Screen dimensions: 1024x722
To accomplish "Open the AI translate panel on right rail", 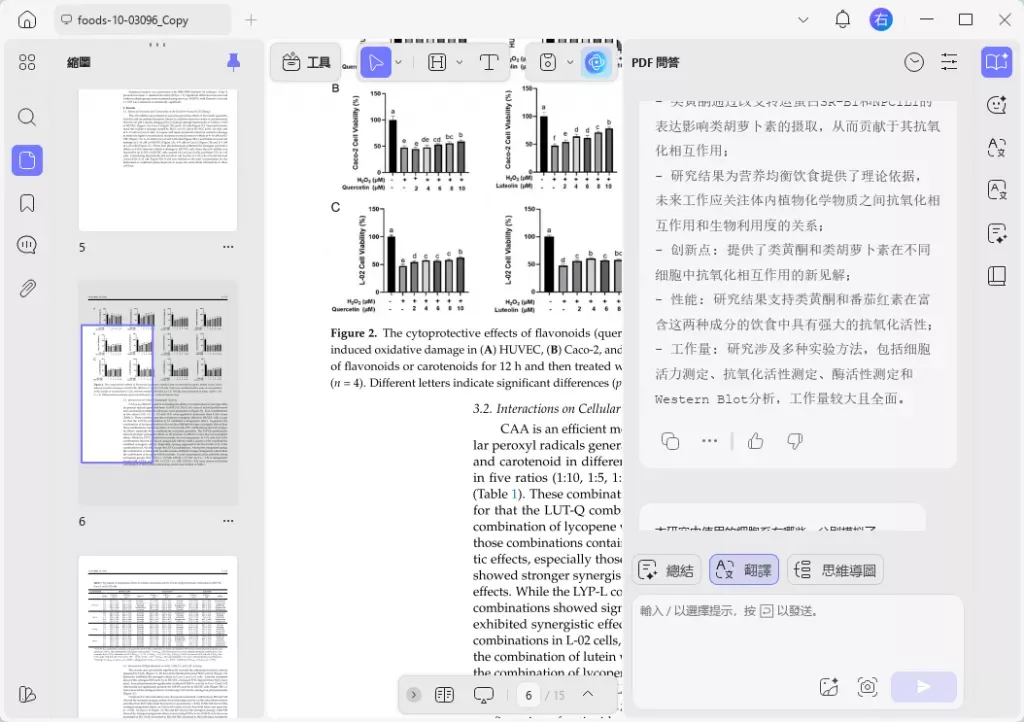I will (997, 147).
